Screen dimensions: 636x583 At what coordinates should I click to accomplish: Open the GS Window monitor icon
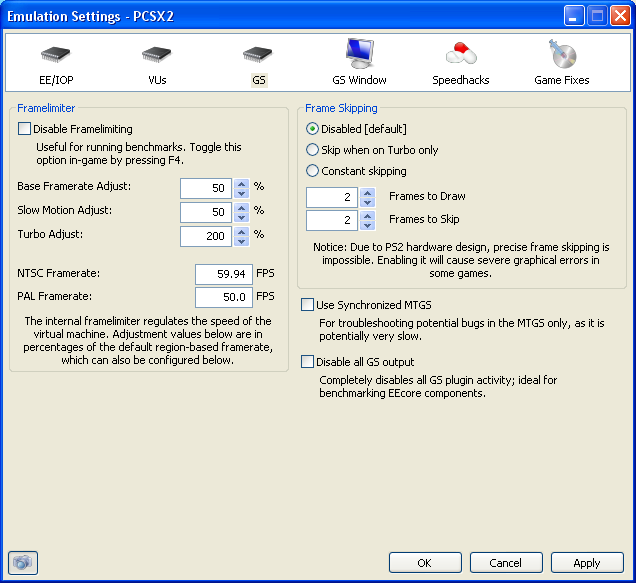(x=359, y=54)
